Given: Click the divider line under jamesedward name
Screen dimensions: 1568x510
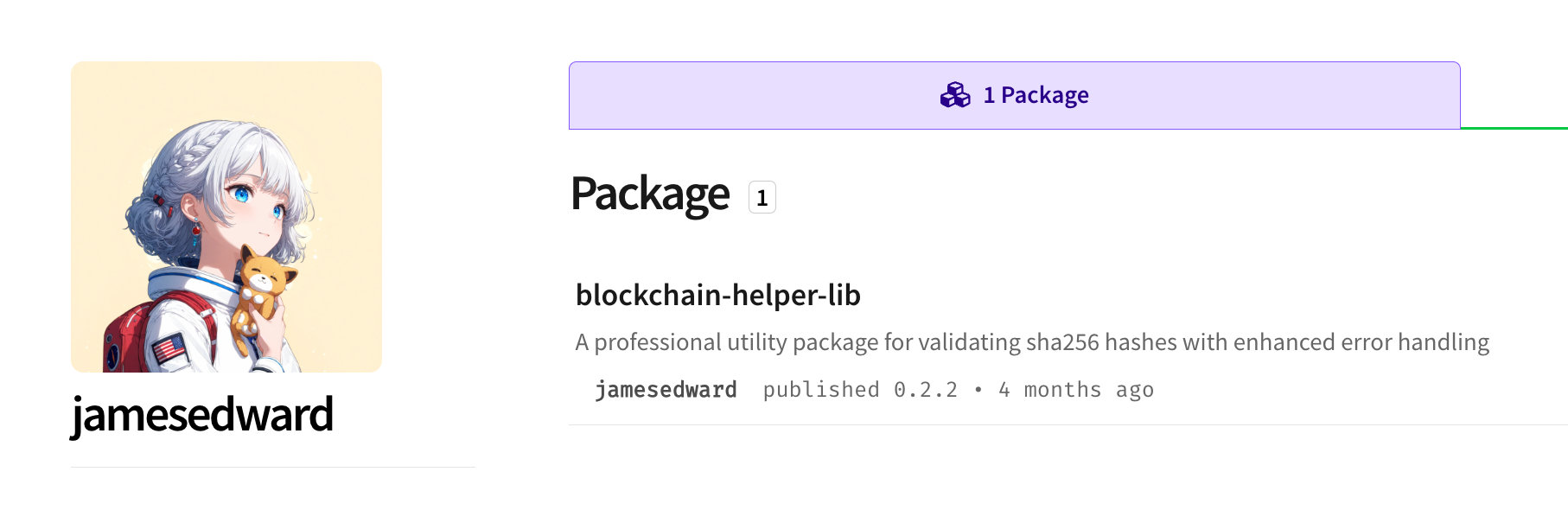Looking at the screenshot, I should tap(273, 467).
